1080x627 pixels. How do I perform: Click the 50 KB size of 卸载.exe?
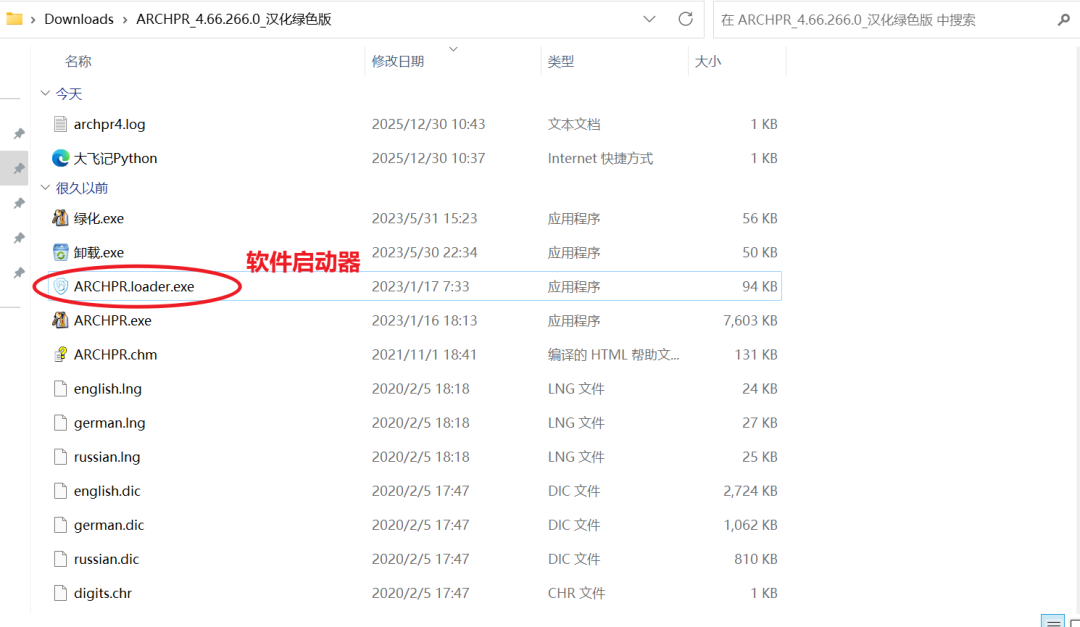coord(760,252)
